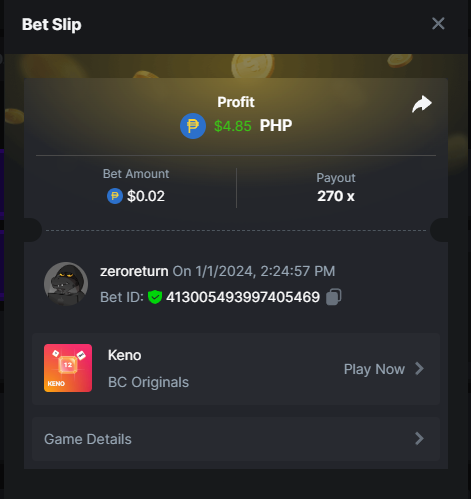Click the 270 x payout value

click(x=336, y=196)
